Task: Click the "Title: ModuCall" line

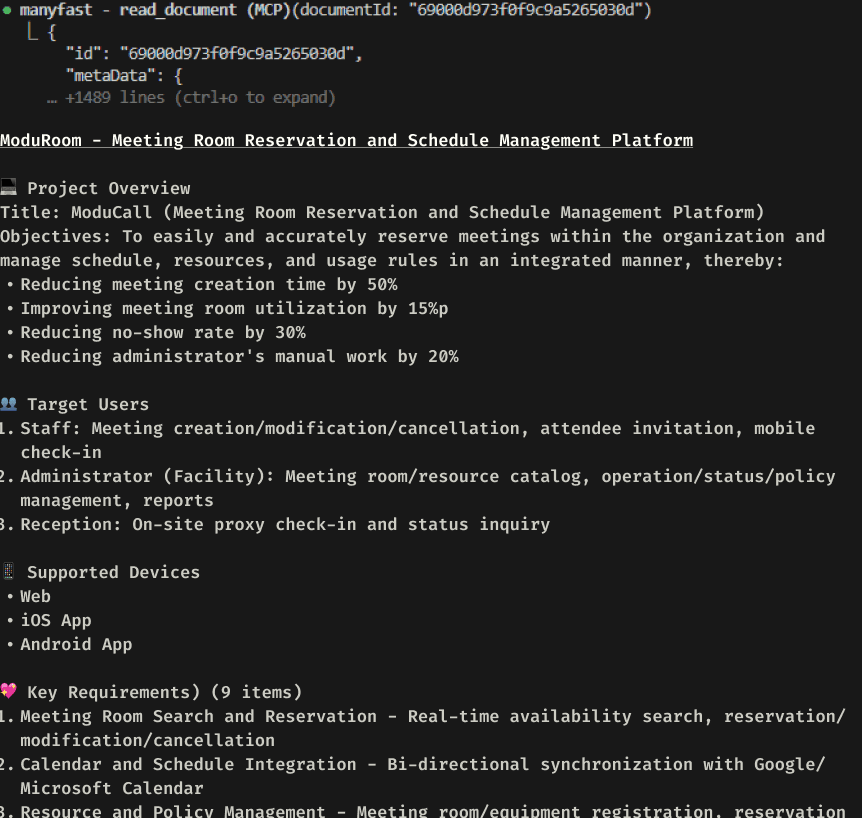Action: [x=382, y=212]
